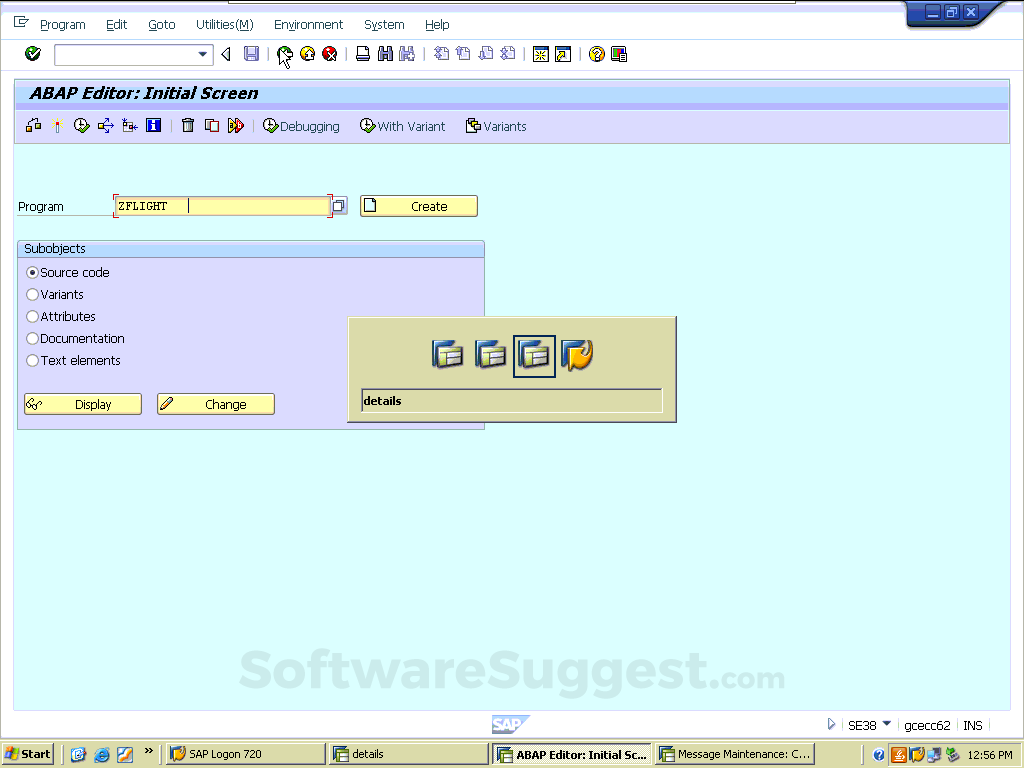Viewport: 1024px width, 768px height.
Task: Click the Rename icon
Action: [236, 125]
